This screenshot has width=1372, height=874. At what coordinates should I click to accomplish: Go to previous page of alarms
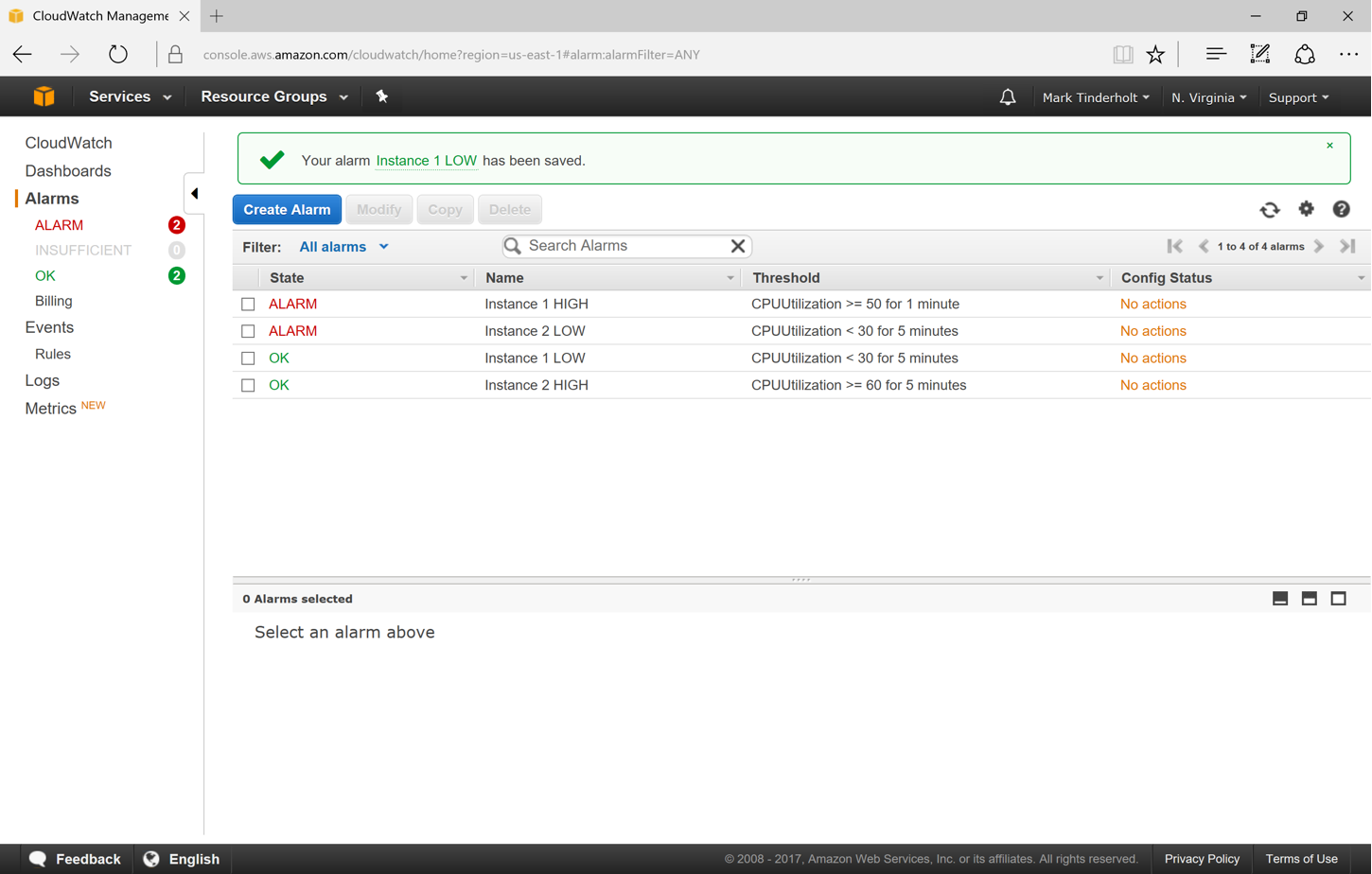click(x=1204, y=246)
